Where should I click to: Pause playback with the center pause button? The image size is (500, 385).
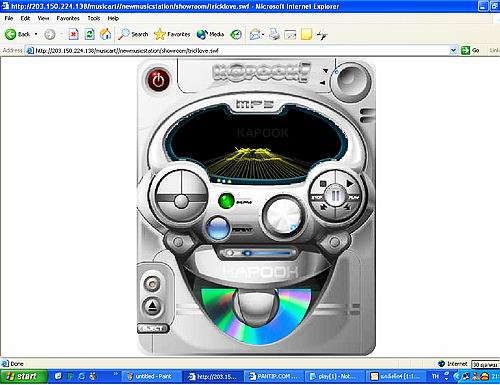tap(335, 196)
